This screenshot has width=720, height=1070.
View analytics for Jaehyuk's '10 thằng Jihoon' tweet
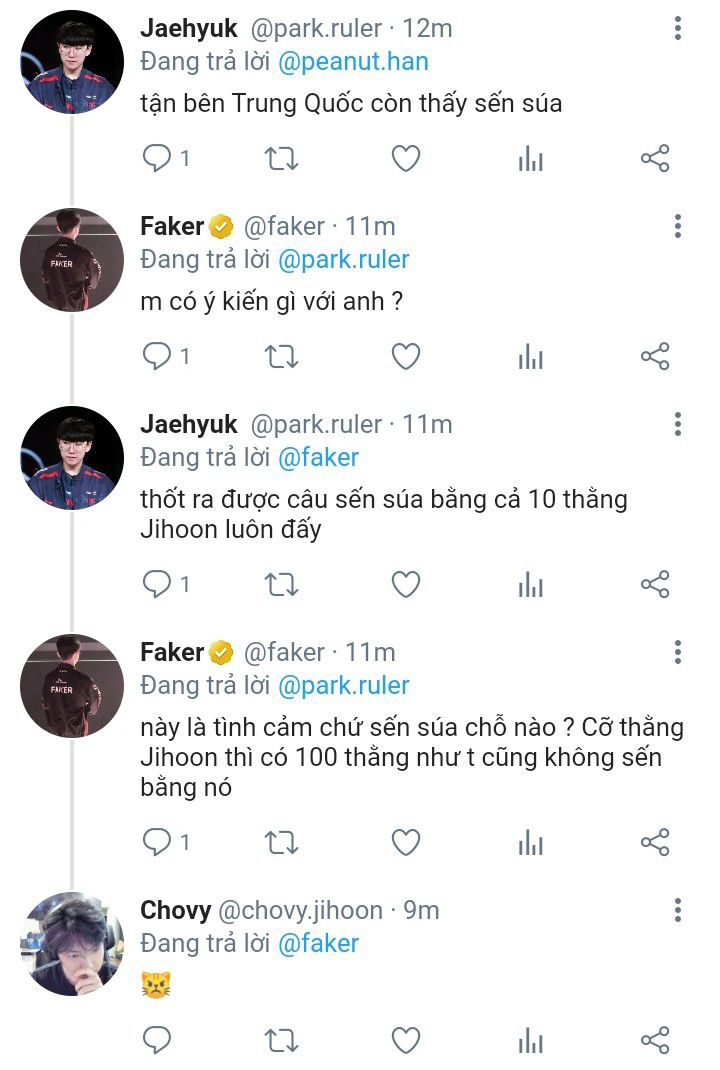530,585
